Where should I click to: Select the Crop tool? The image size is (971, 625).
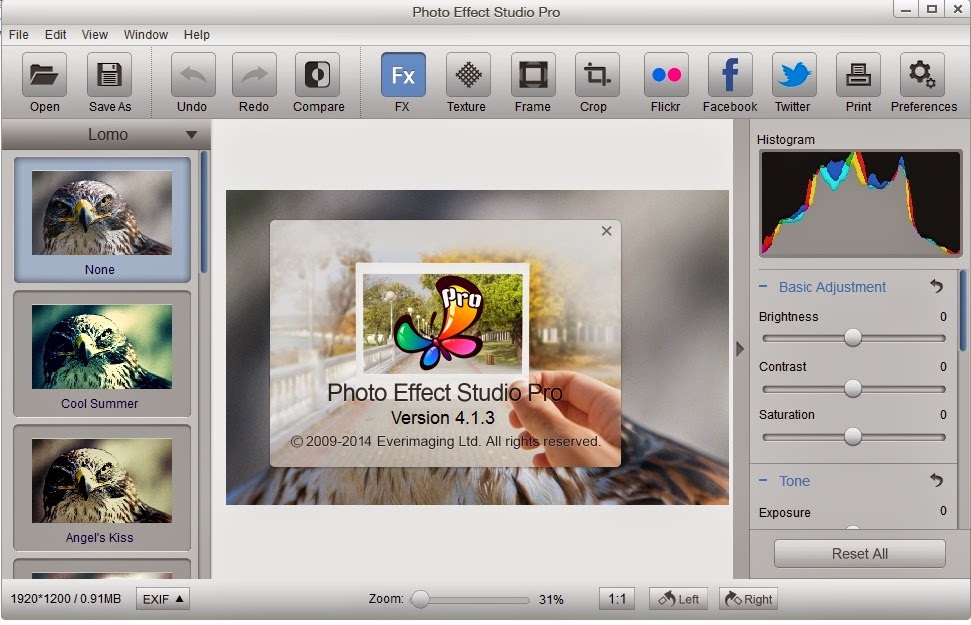coord(597,75)
